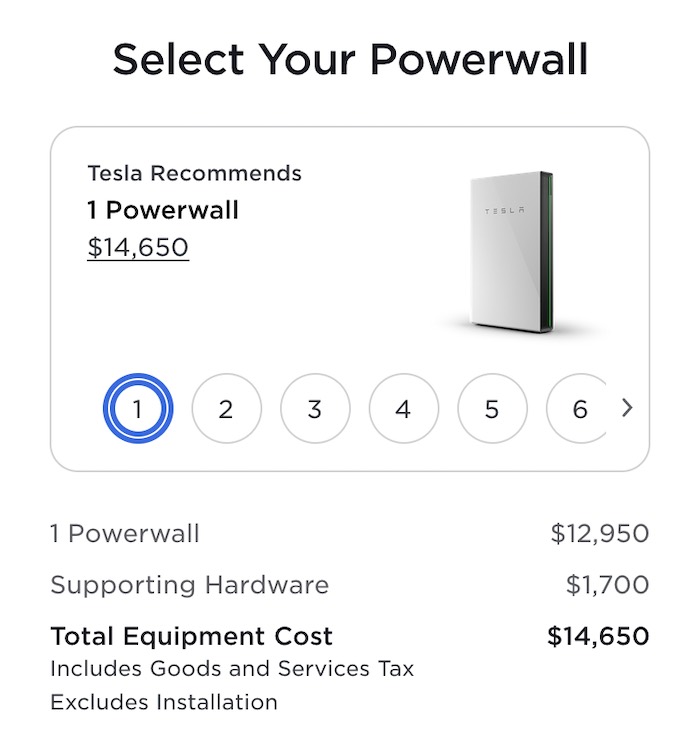Click the $1,700 hardware price
This screenshot has width=700, height=730.
(x=607, y=585)
